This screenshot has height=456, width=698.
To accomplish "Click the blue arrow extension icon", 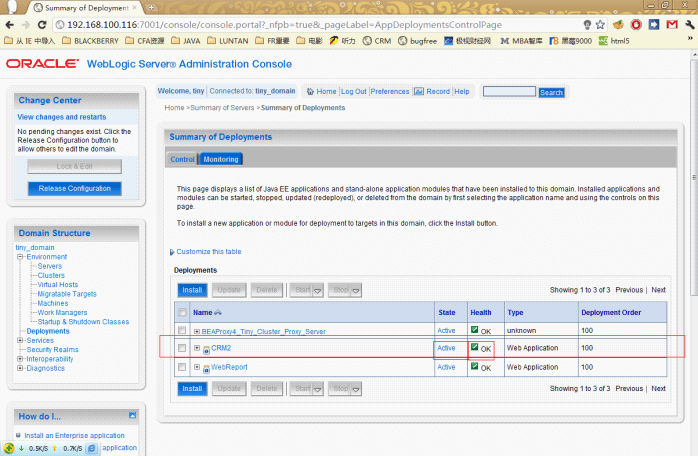I will point(654,25).
